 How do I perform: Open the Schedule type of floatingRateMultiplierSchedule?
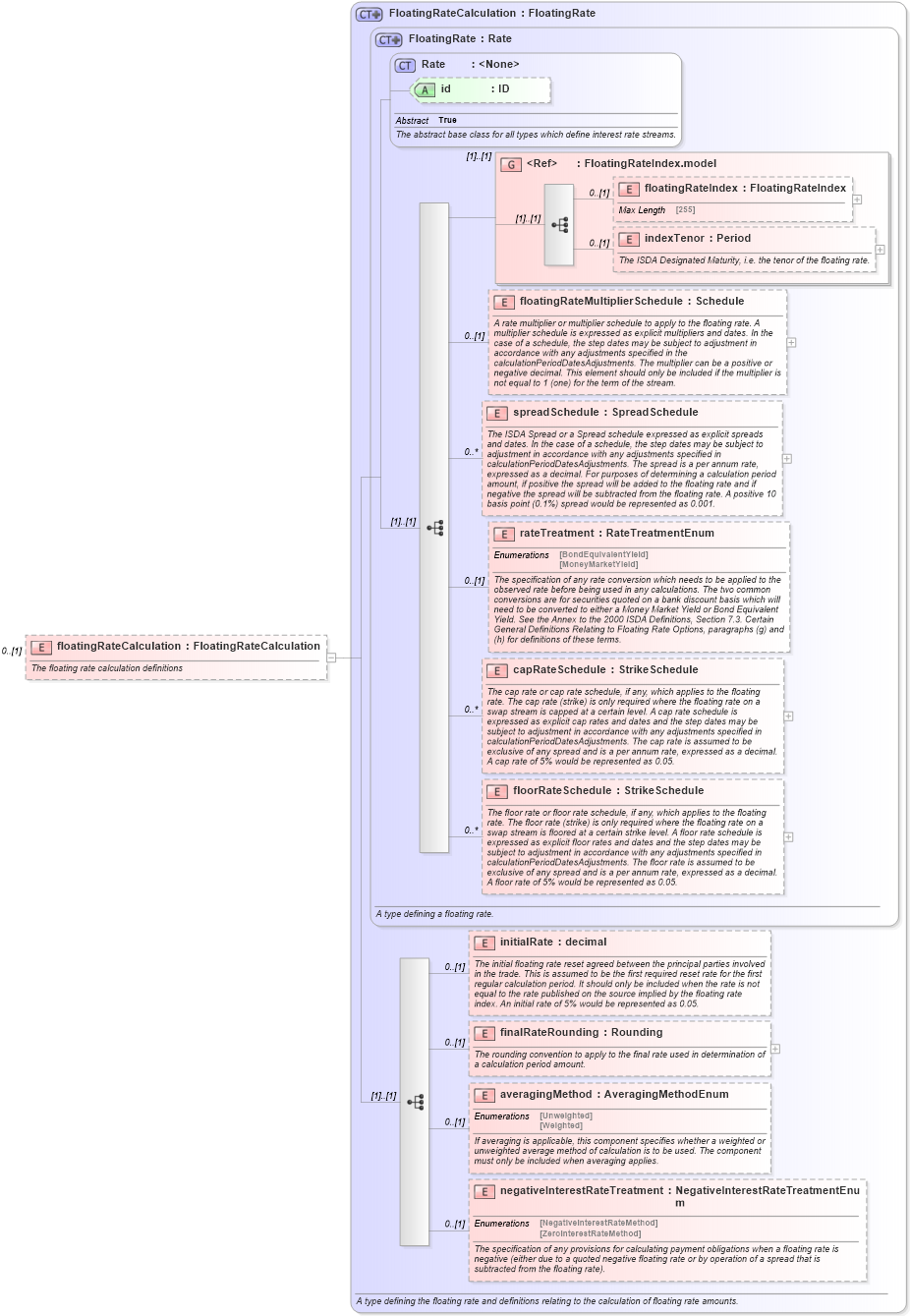click(x=720, y=302)
